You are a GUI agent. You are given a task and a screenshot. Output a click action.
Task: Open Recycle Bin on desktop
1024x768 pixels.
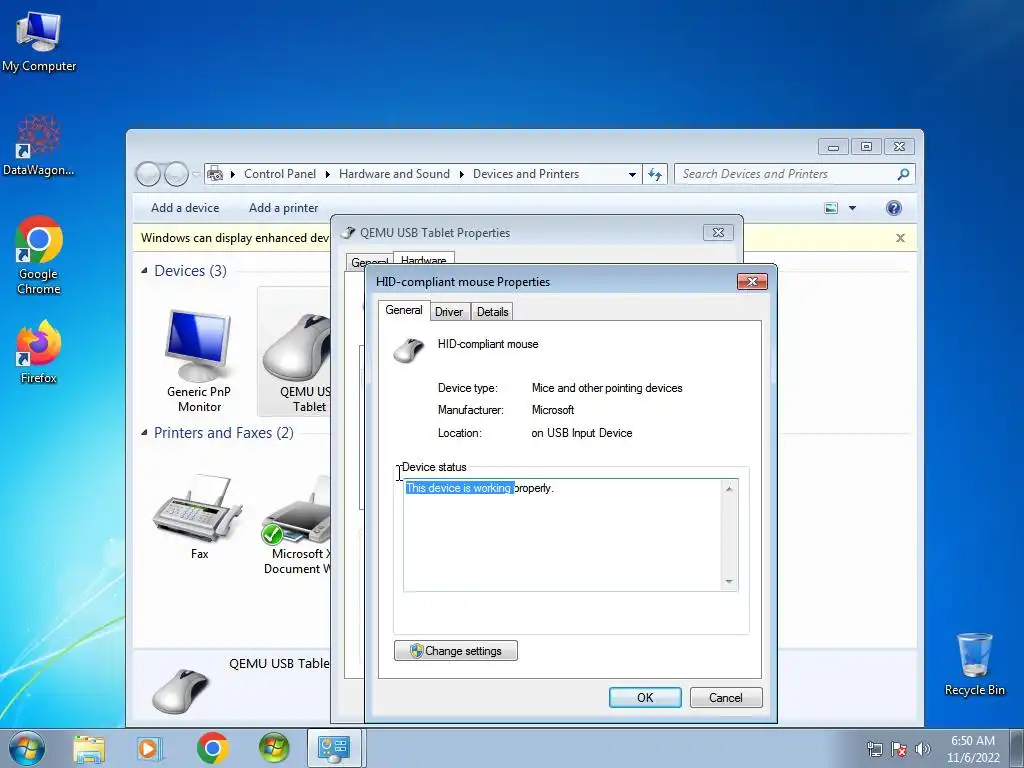[974, 664]
